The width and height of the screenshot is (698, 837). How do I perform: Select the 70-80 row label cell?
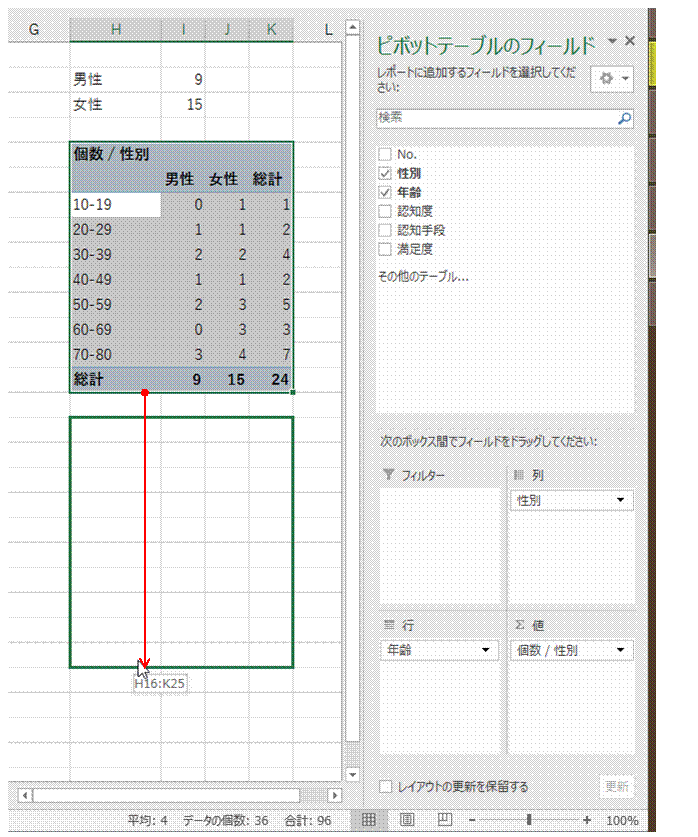click(115, 354)
